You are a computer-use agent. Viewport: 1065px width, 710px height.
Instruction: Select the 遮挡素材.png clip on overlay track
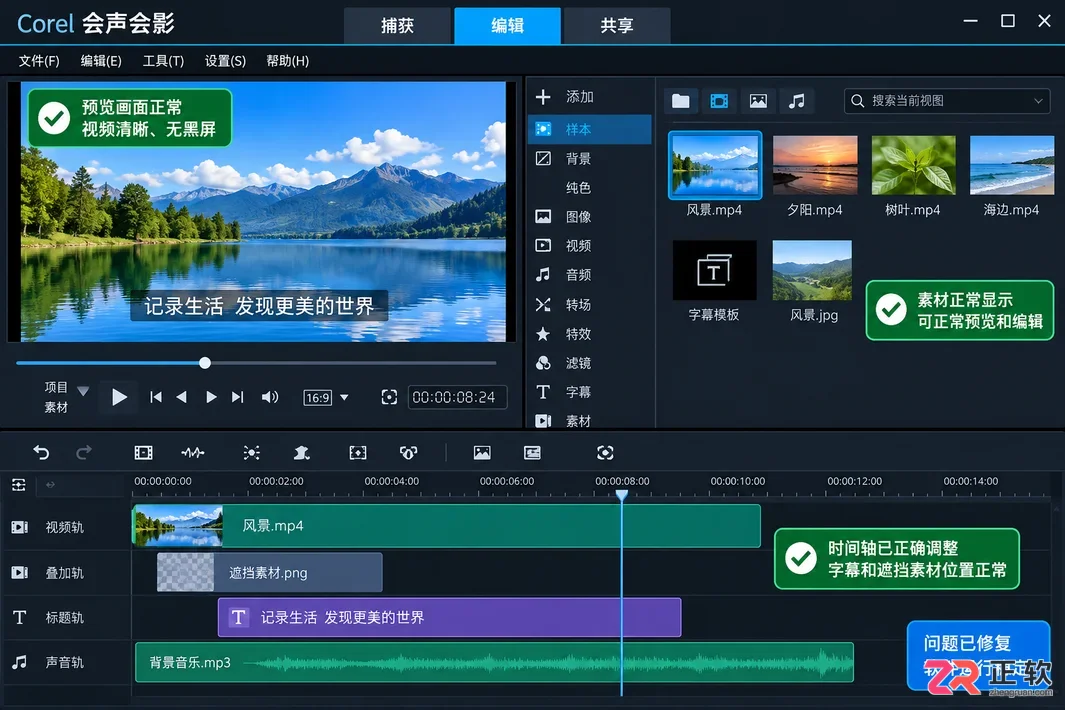[x=270, y=573]
